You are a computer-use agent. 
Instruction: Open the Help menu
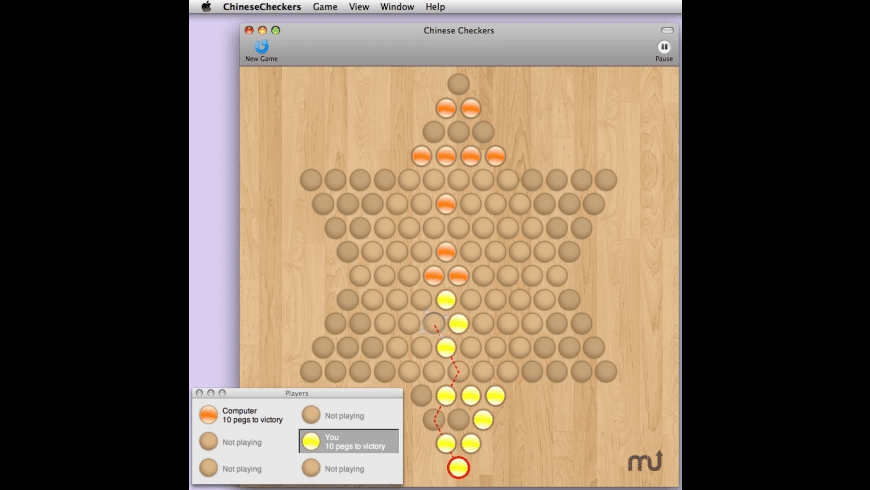click(435, 7)
